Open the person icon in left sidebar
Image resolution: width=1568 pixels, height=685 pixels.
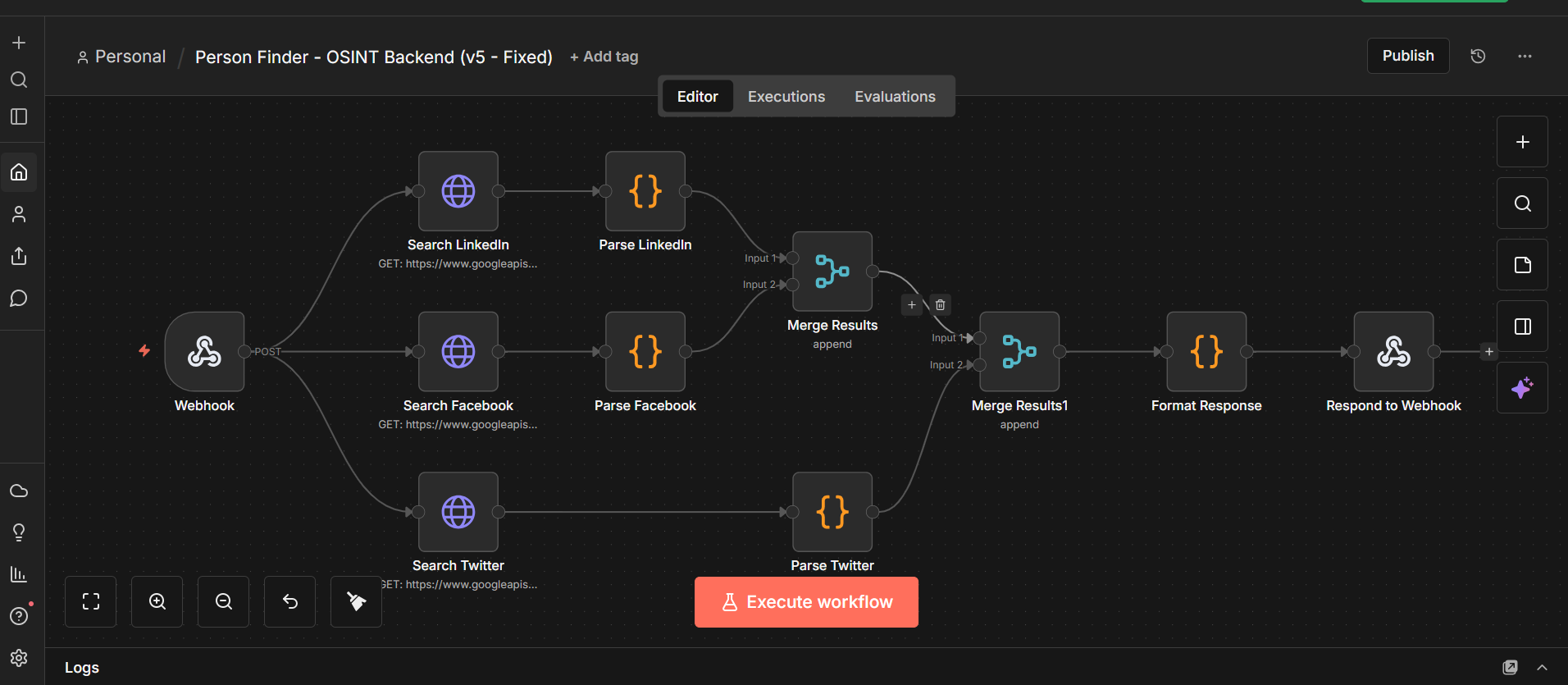(19, 214)
